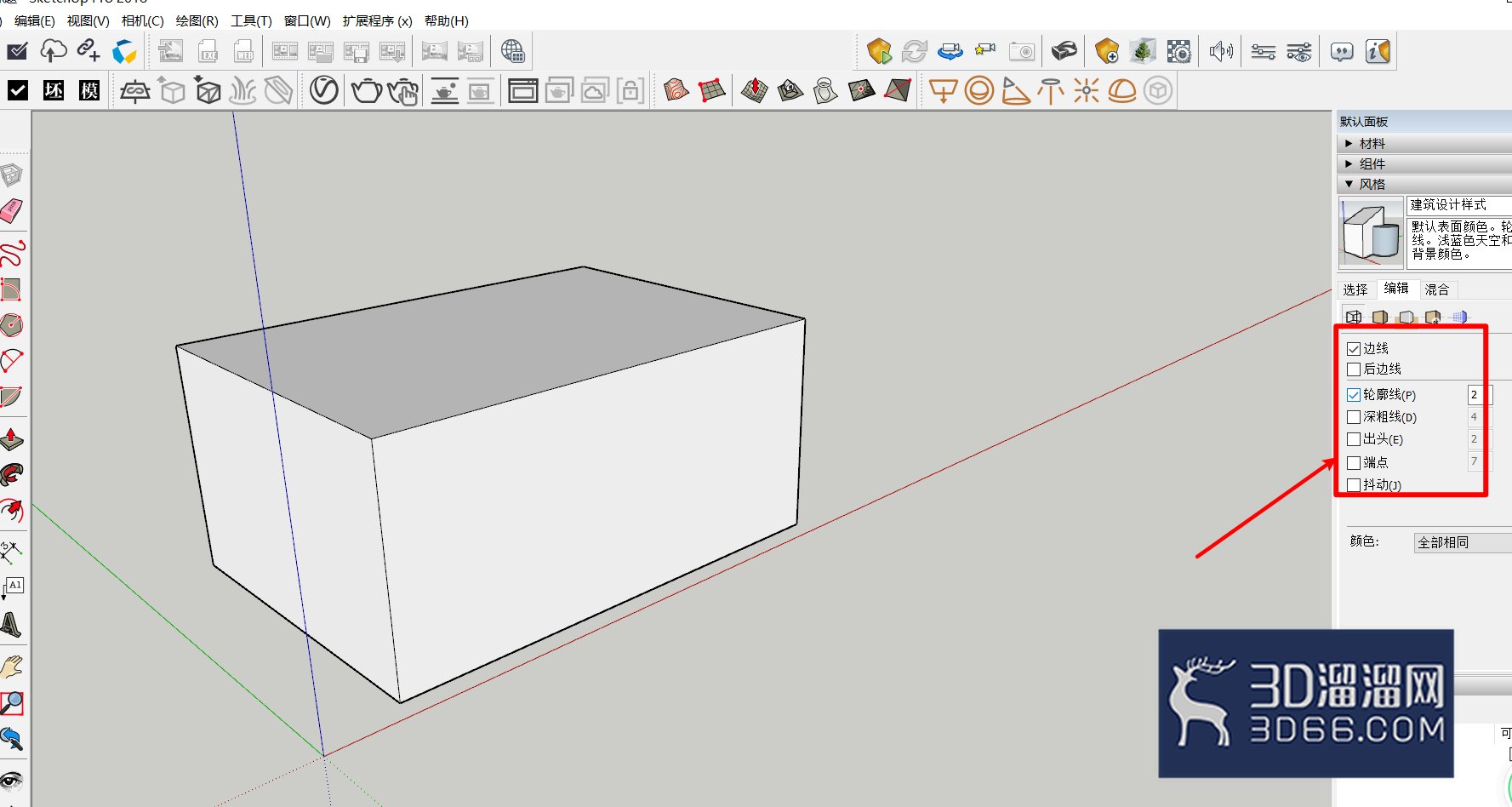Select the Sandbox Smoove tool
Viewport: 1512px width, 807px height.
[754, 89]
